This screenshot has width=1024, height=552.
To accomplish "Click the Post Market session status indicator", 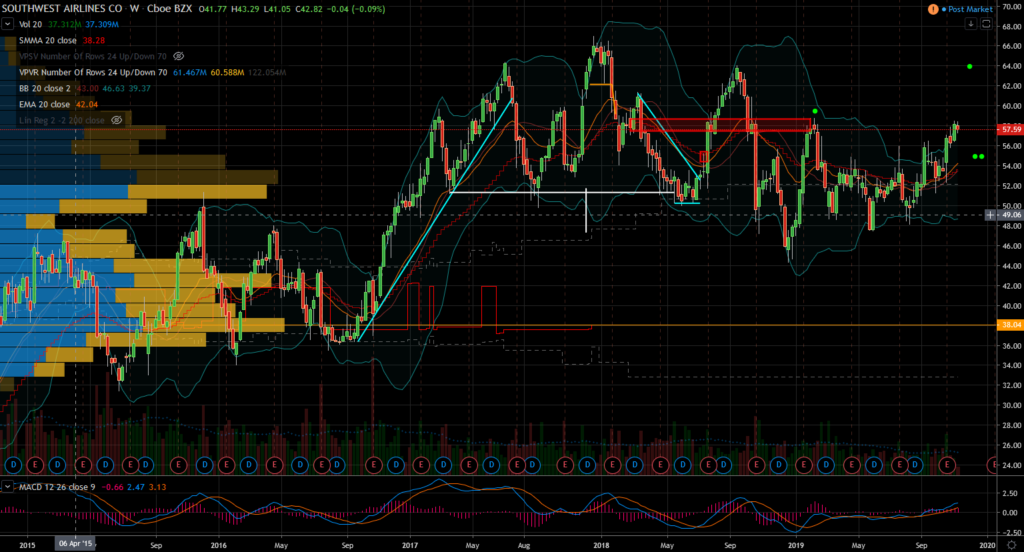I will 967,9.
